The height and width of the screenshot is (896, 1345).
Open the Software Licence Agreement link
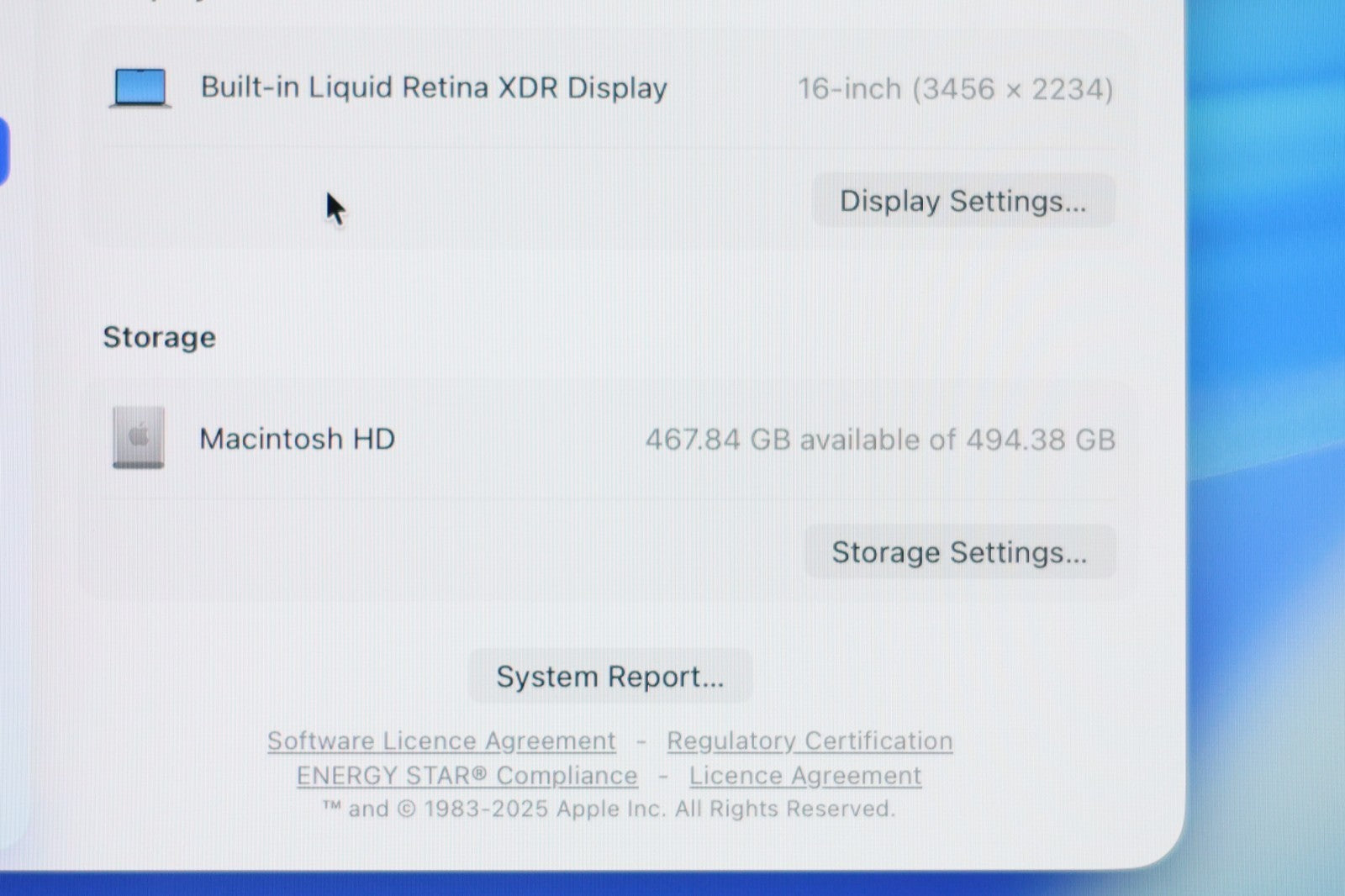[441, 741]
